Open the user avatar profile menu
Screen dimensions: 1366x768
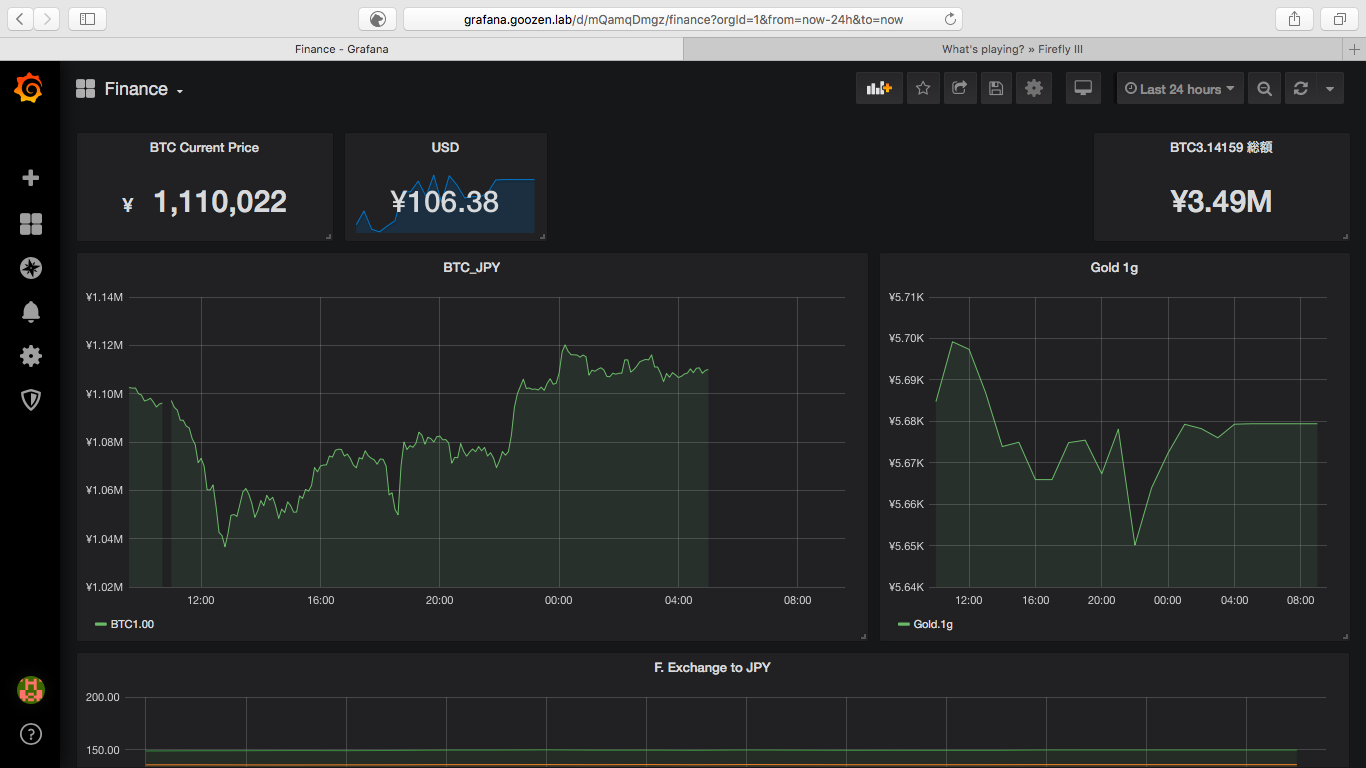pos(31,689)
